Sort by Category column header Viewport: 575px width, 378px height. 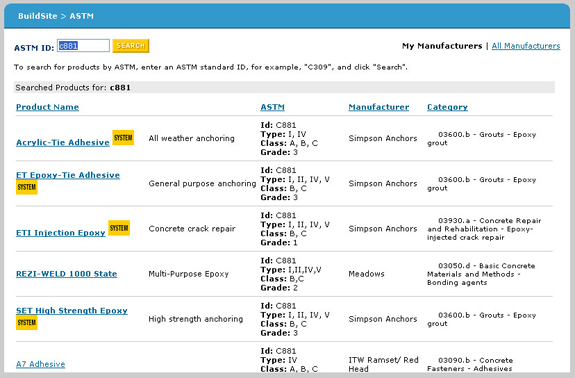[447, 107]
